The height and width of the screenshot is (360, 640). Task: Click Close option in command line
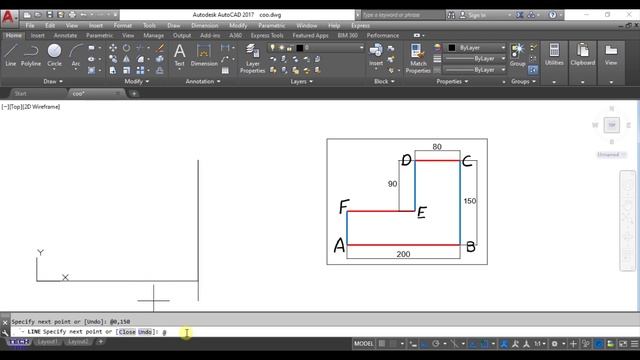click(127, 332)
